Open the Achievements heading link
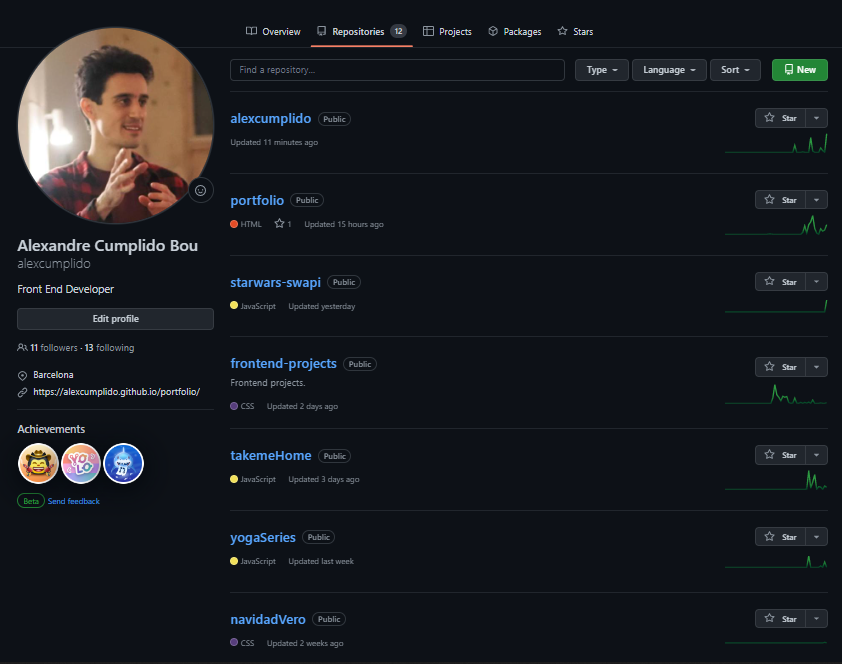The width and height of the screenshot is (842, 664). pos(51,429)
